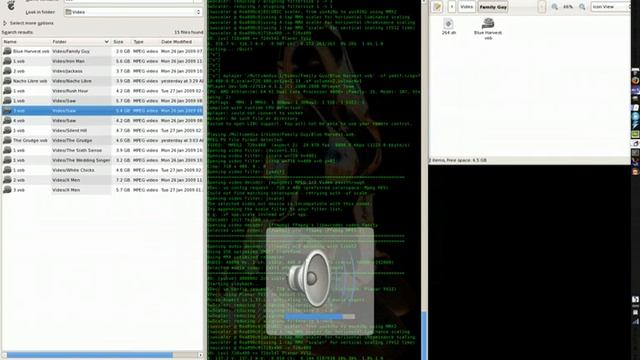This screenshot has width=640, height=360.
Task: Toggle the pencil edit-location icon in file browser
Action: click(x=437, y=7)
